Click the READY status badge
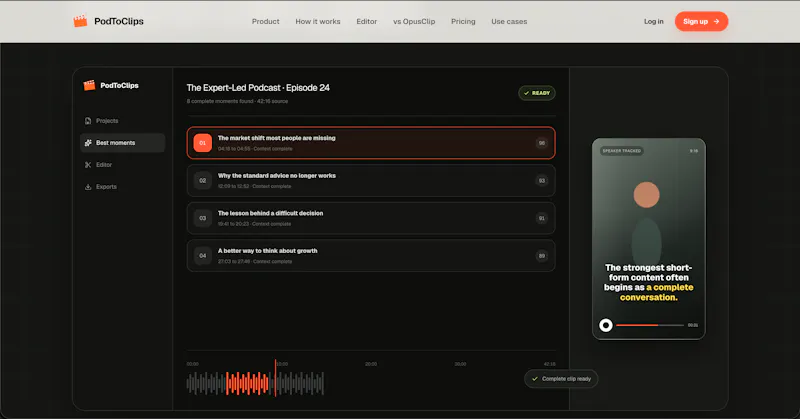The height and width of the screenshot is (419, 800). (x=537, y=93)
